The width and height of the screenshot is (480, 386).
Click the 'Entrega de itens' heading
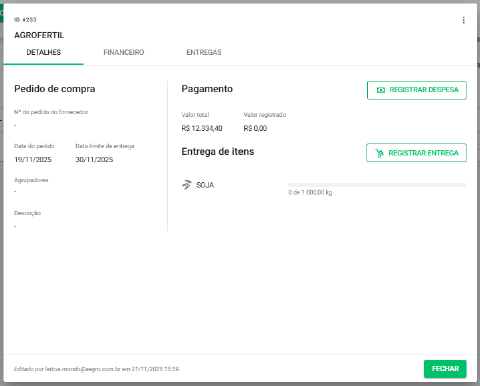pyautogui.click(x=218, y=152)
